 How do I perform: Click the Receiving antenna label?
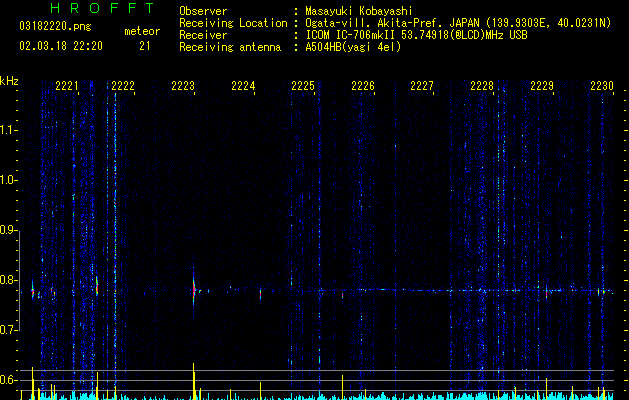tap(230, 47)
